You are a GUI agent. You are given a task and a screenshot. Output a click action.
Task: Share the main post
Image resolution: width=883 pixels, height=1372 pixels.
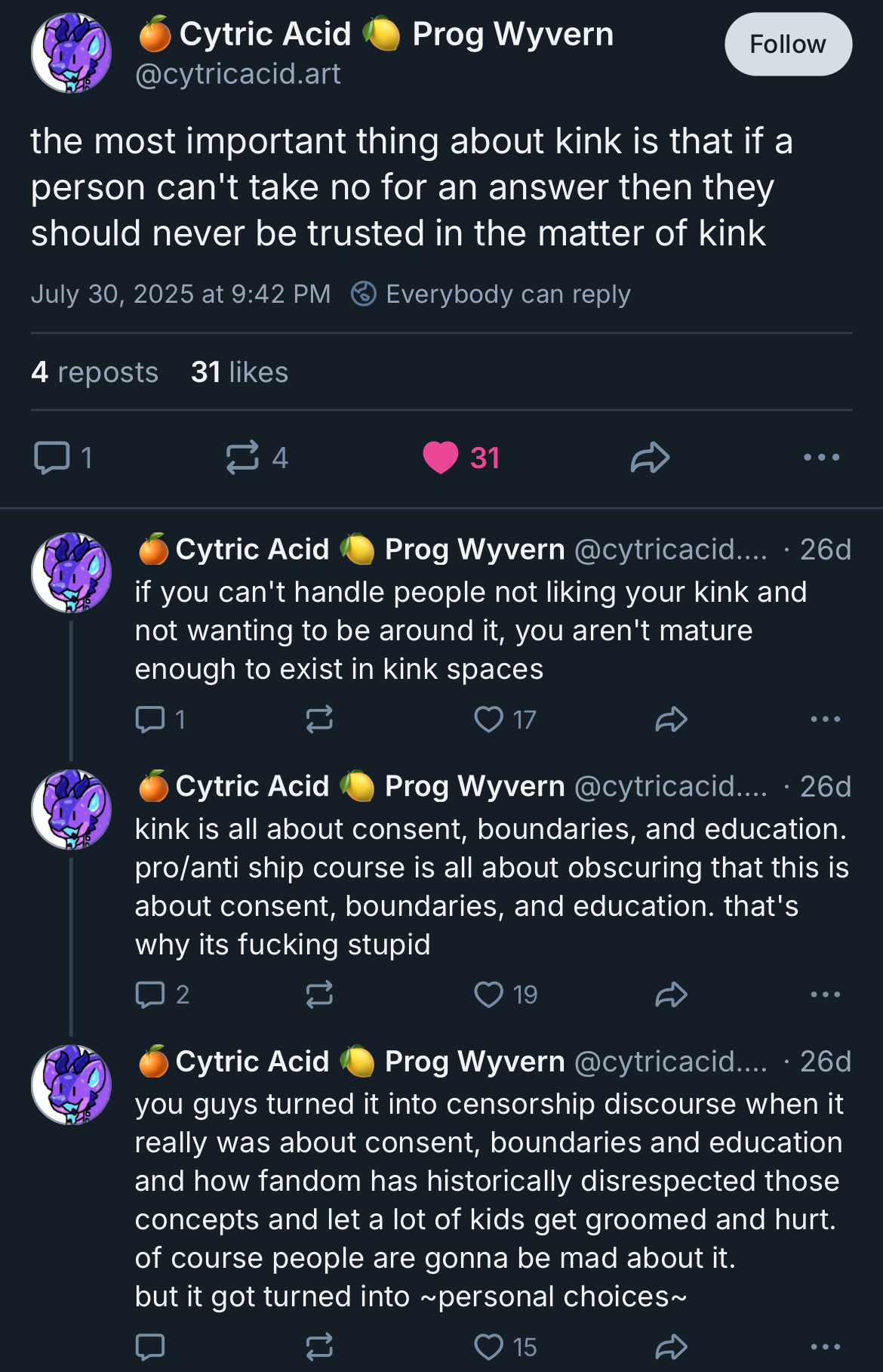tap(650, 458)
